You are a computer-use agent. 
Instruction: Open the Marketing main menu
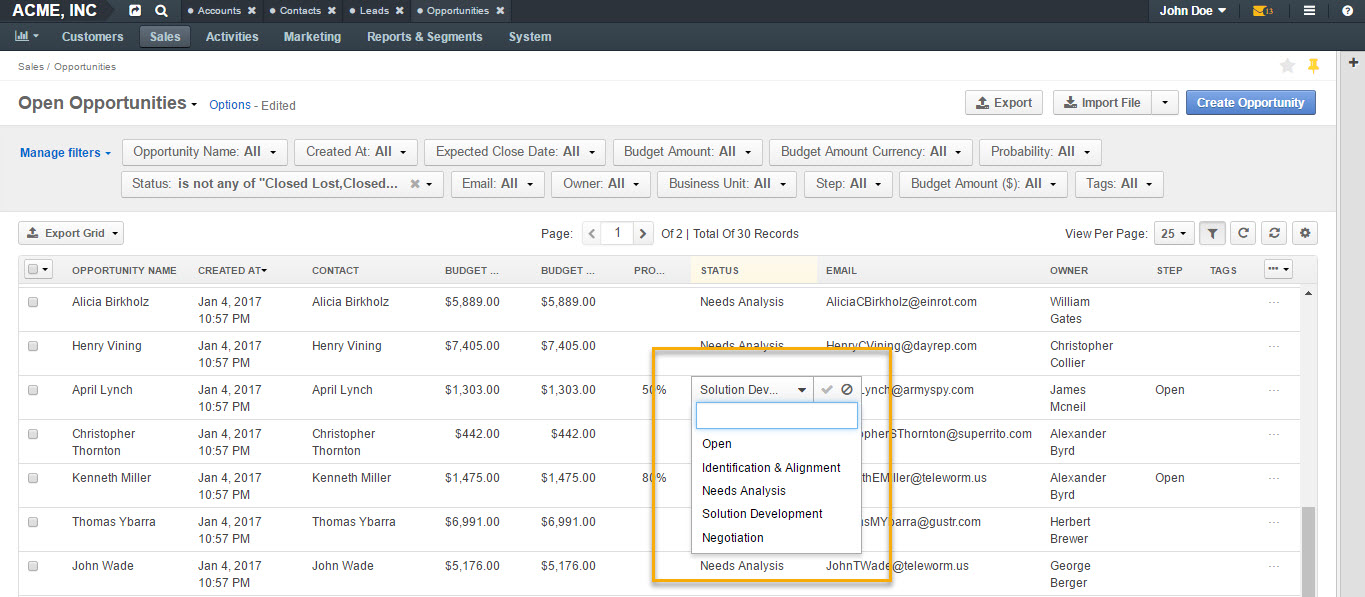(x=312, y=37)
